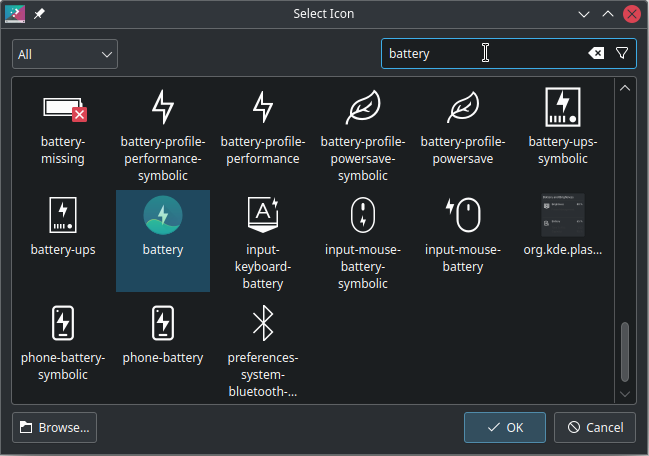Open the All category dropdown
Viewport: 649px width, 456px height.
click(x=65, y=54)
